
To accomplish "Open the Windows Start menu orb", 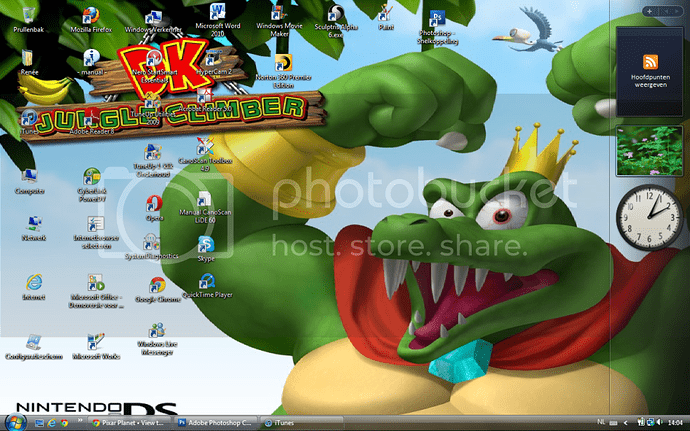I will 18,421.
